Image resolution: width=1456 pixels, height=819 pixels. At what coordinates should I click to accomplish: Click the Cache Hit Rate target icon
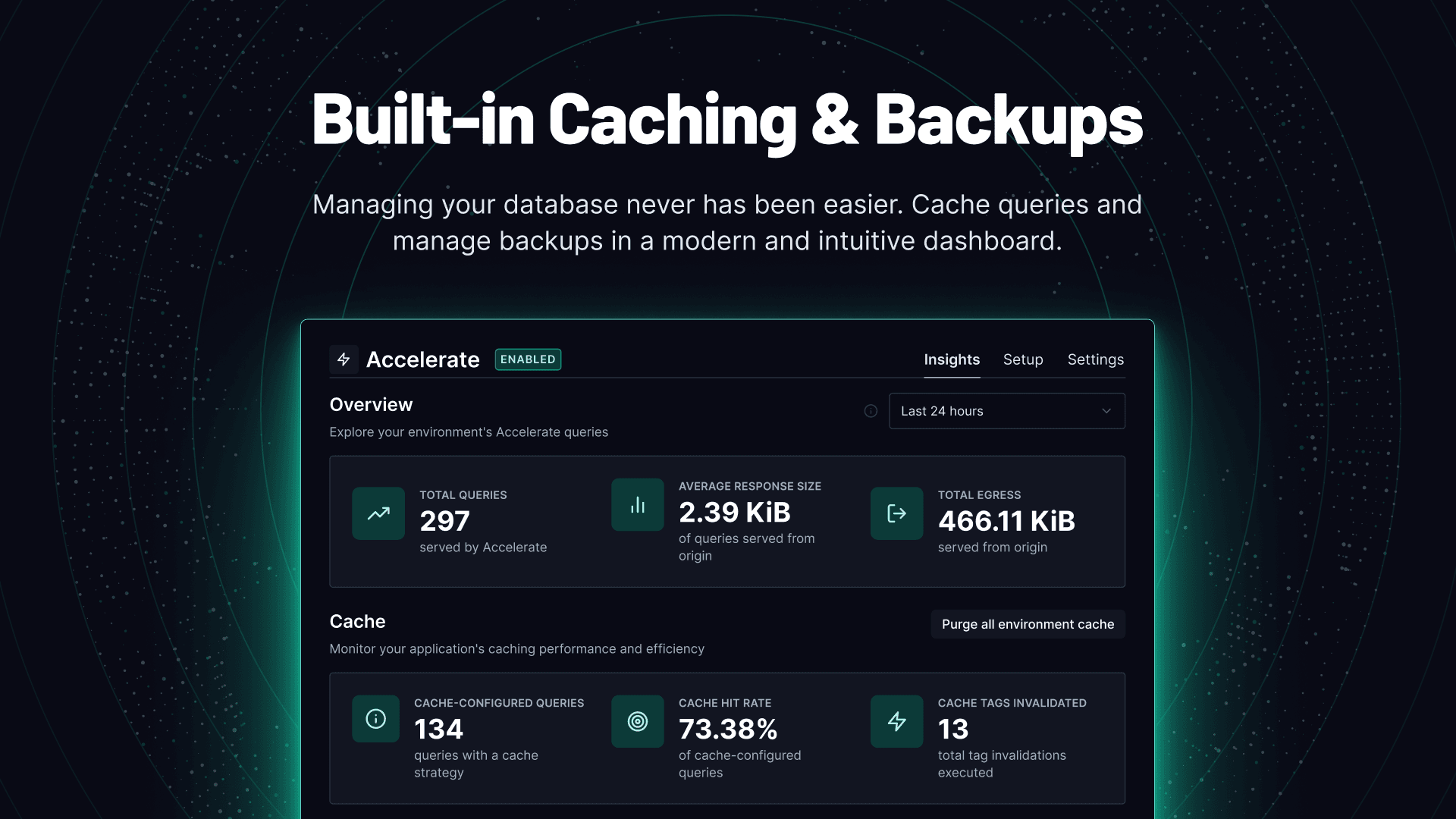pyautogui.click(x=638, y=722)
